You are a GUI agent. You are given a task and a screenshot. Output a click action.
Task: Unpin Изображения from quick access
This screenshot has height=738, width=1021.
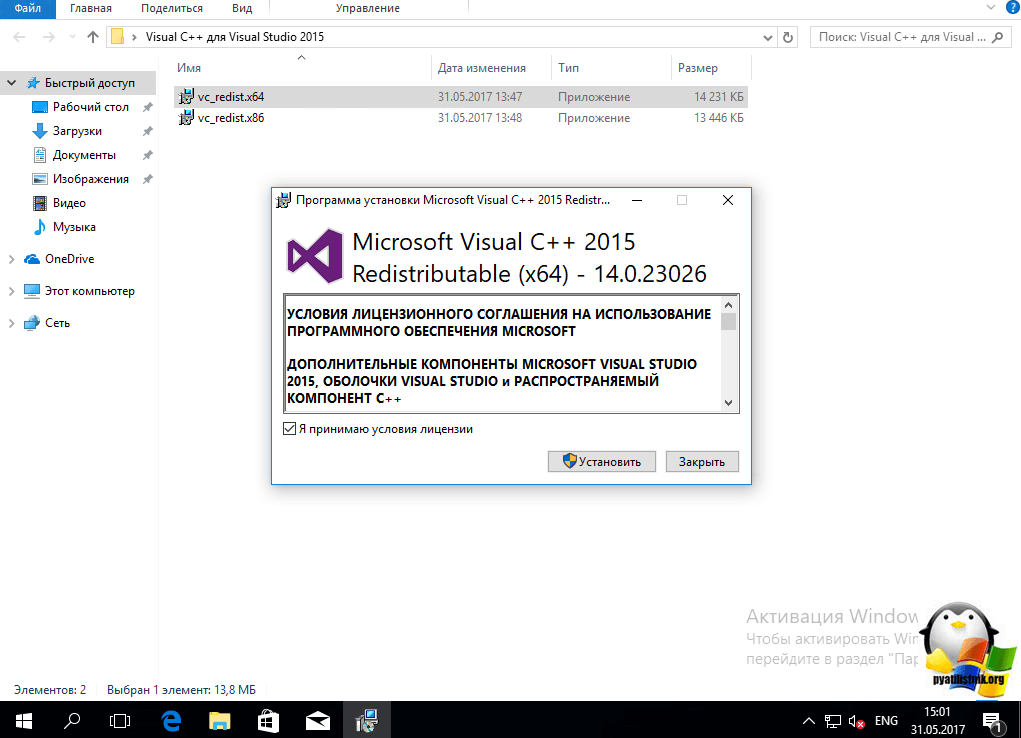[x=148, y=179]
